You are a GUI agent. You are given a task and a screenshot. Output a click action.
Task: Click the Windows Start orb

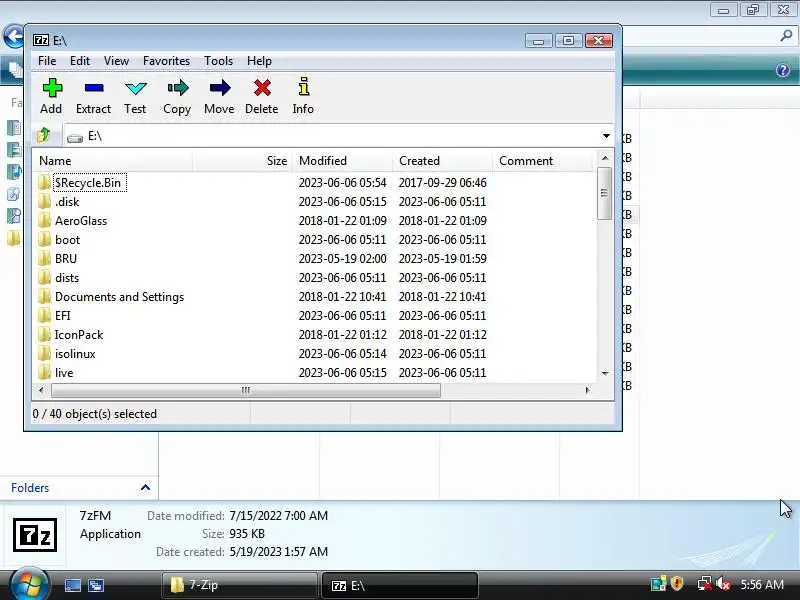[x=29, y=584]
